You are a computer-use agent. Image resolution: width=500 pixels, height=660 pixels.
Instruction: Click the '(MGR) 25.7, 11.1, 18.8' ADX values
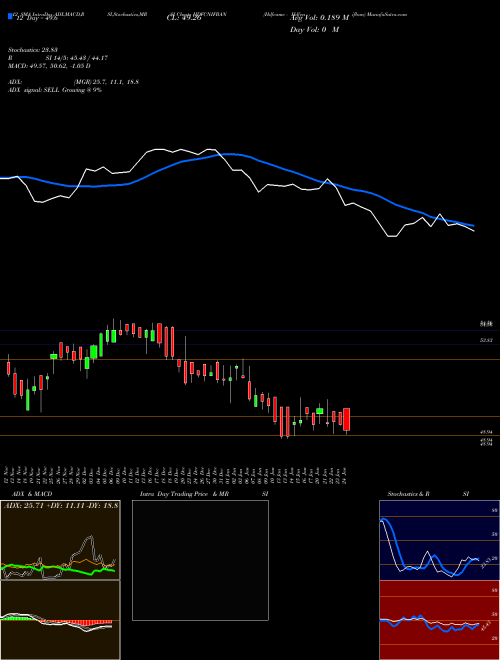[106, 82]
